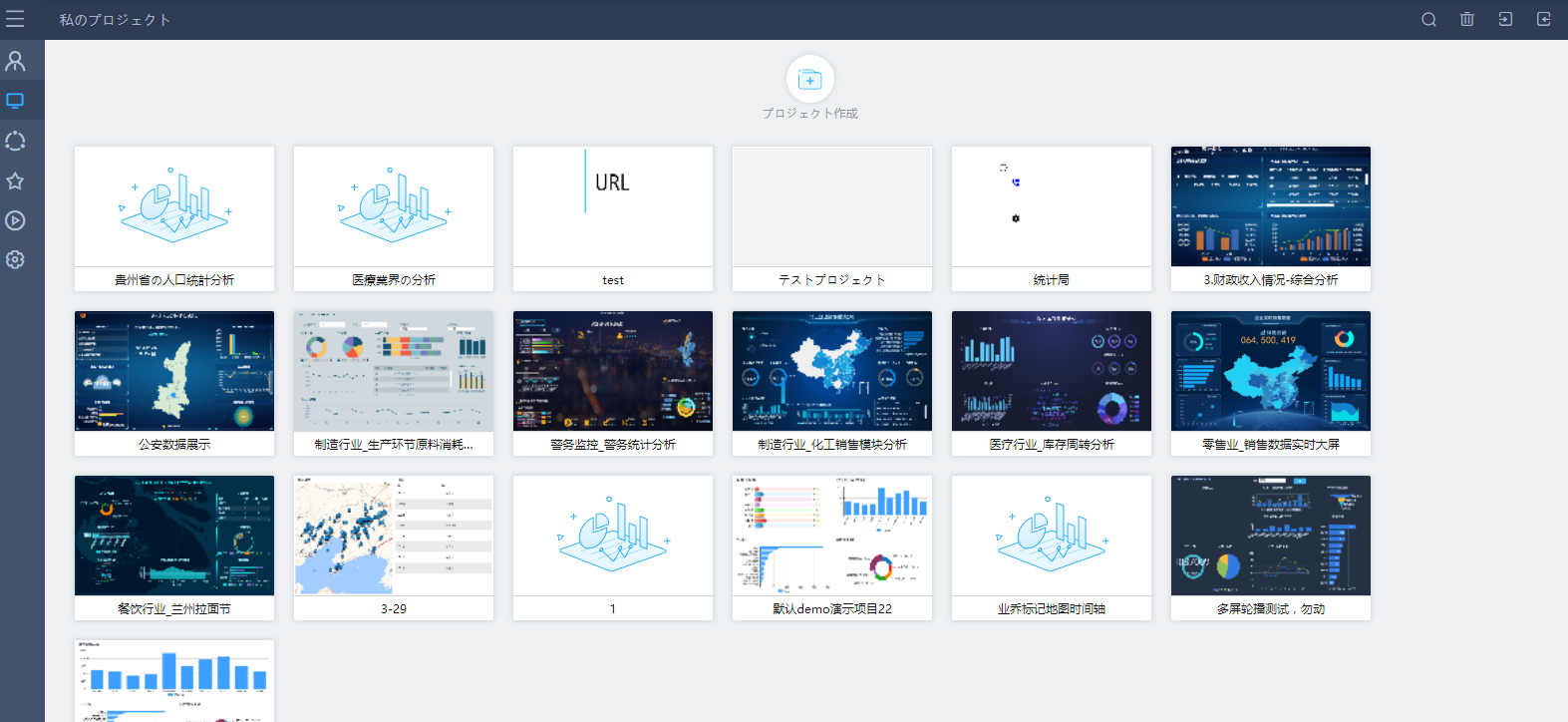Open 多屏轮播测试，勿动 thumbnail
The image size is (1568, 722).
coord(1271,536)
